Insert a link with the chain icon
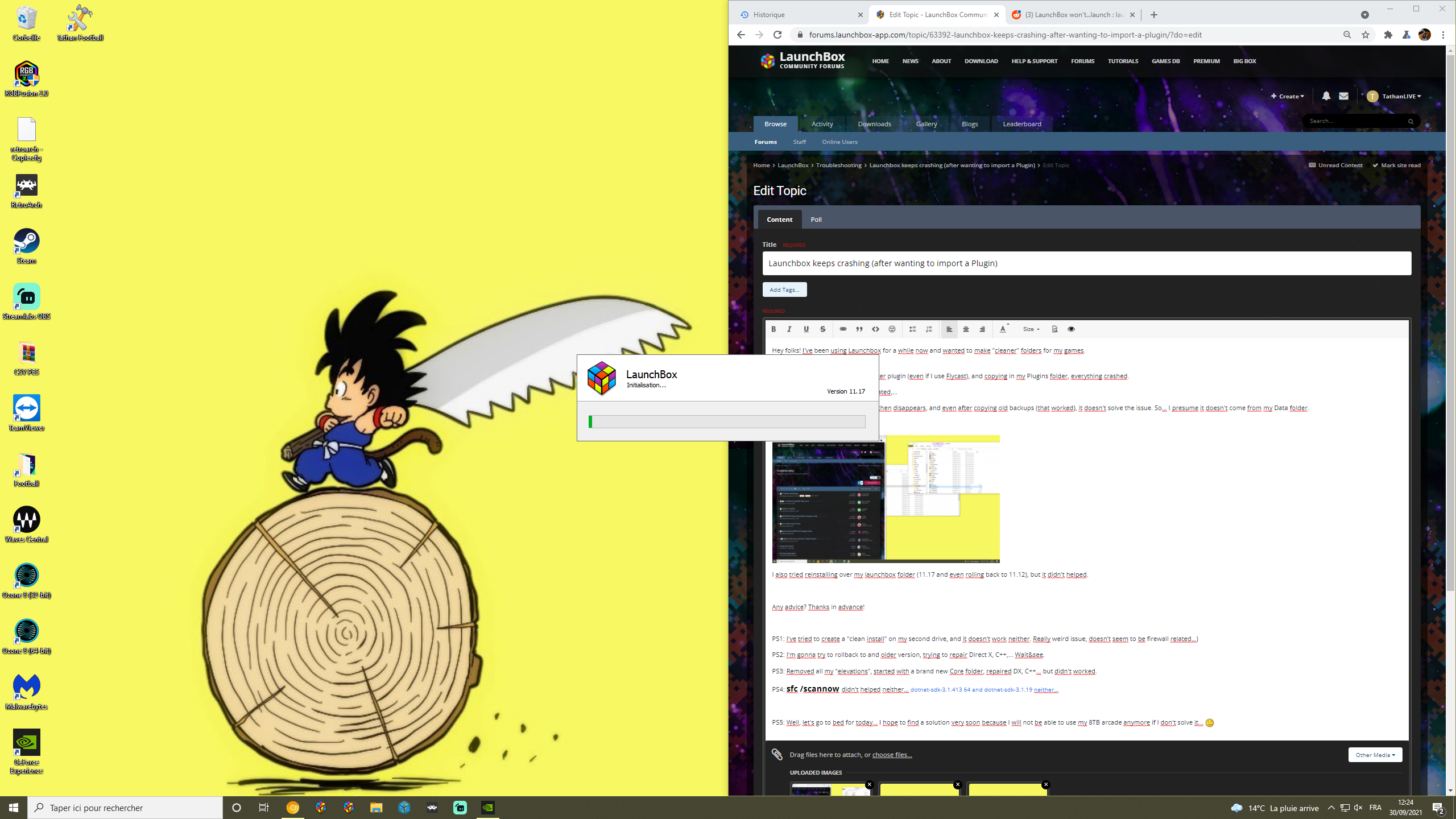The height and width of the screenshot is (819, 1456). click(843, 329)
